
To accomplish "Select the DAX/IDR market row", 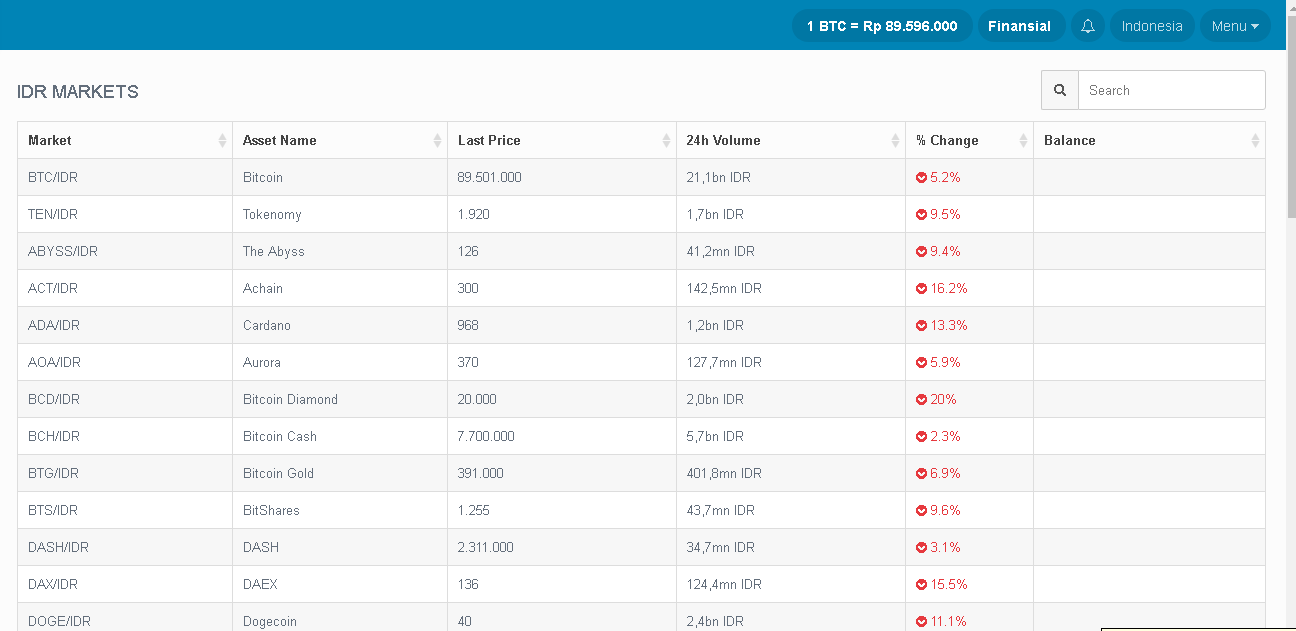I will point(641,584).
